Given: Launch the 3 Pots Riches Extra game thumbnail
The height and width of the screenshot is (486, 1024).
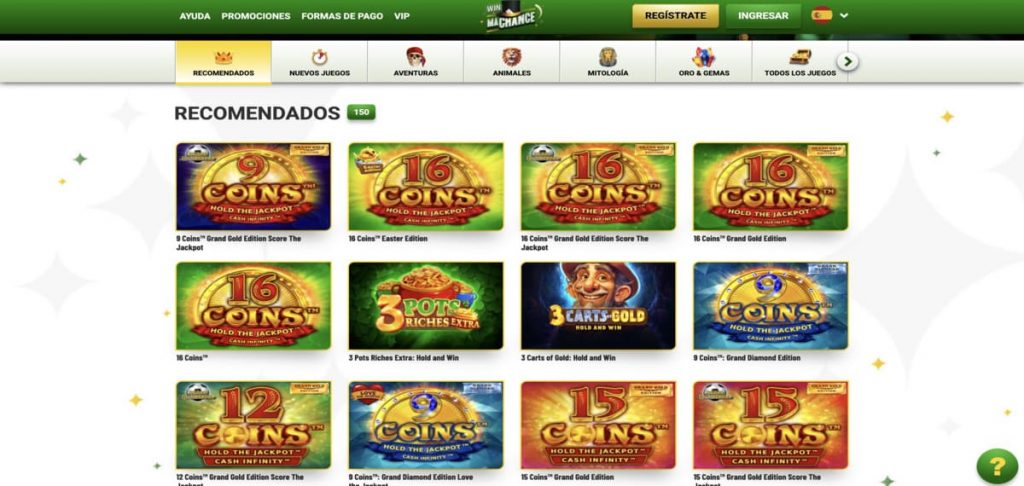Looking at the screenshot, I should click(426, 306).
